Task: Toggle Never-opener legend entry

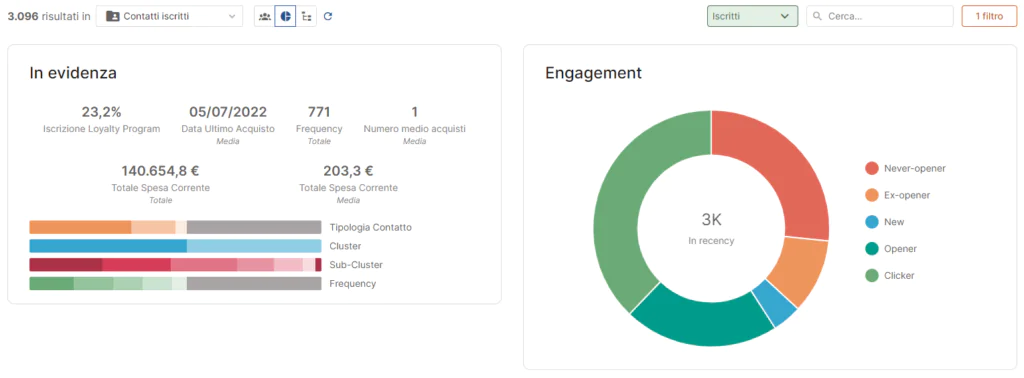Action: [905, 168]
